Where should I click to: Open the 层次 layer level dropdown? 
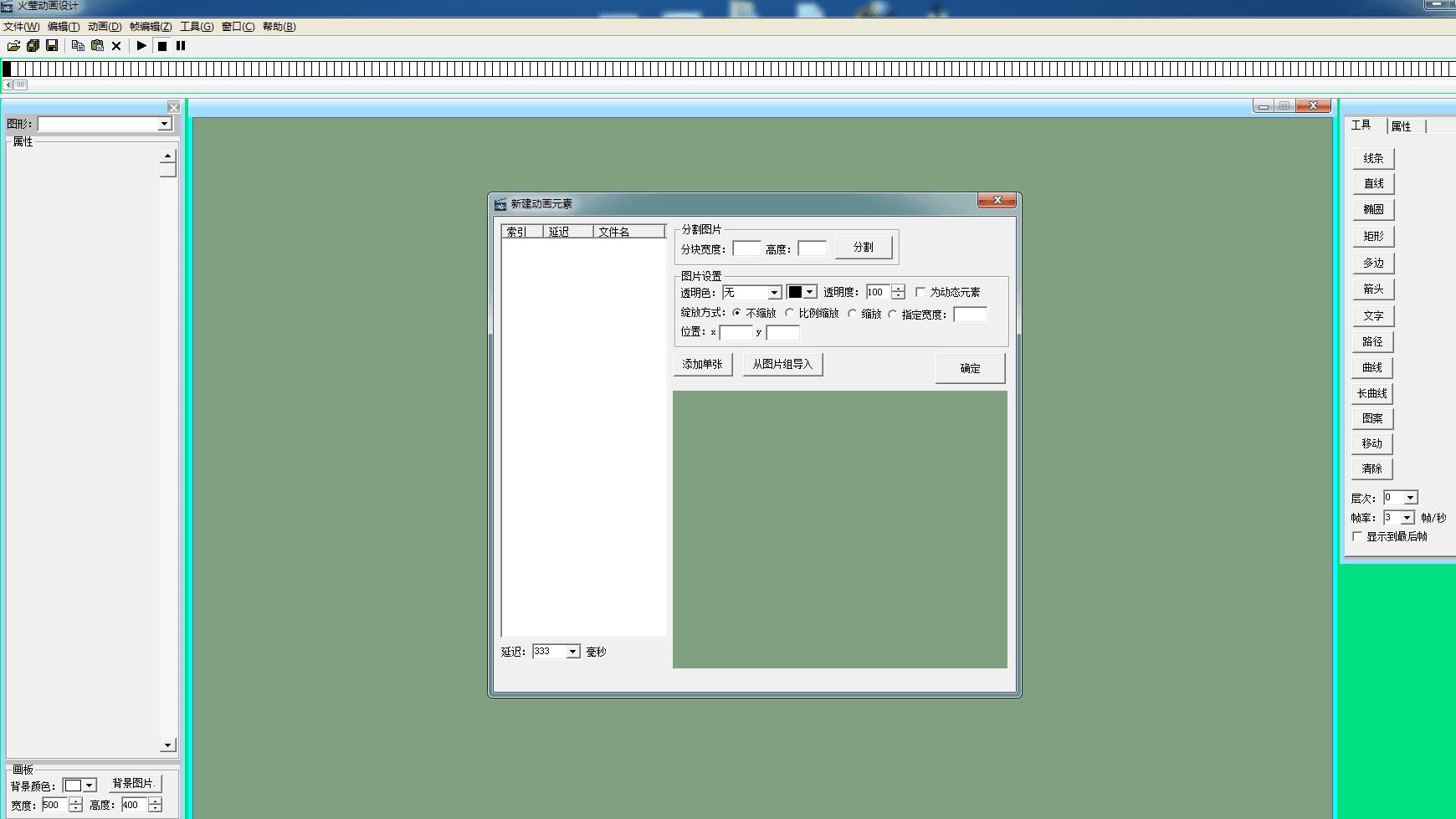[x=1410, y=498]
